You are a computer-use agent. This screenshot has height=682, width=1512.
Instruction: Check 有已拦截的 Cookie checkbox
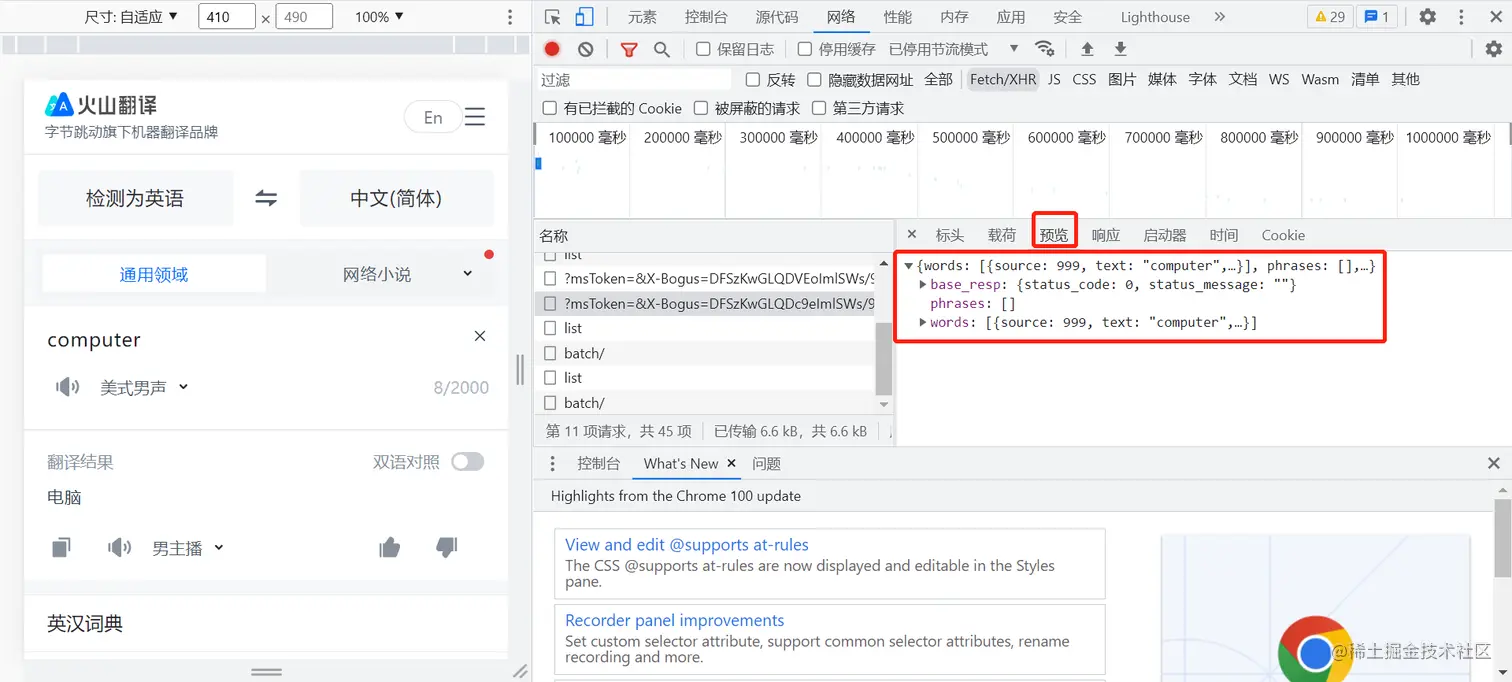click(549, 108)
